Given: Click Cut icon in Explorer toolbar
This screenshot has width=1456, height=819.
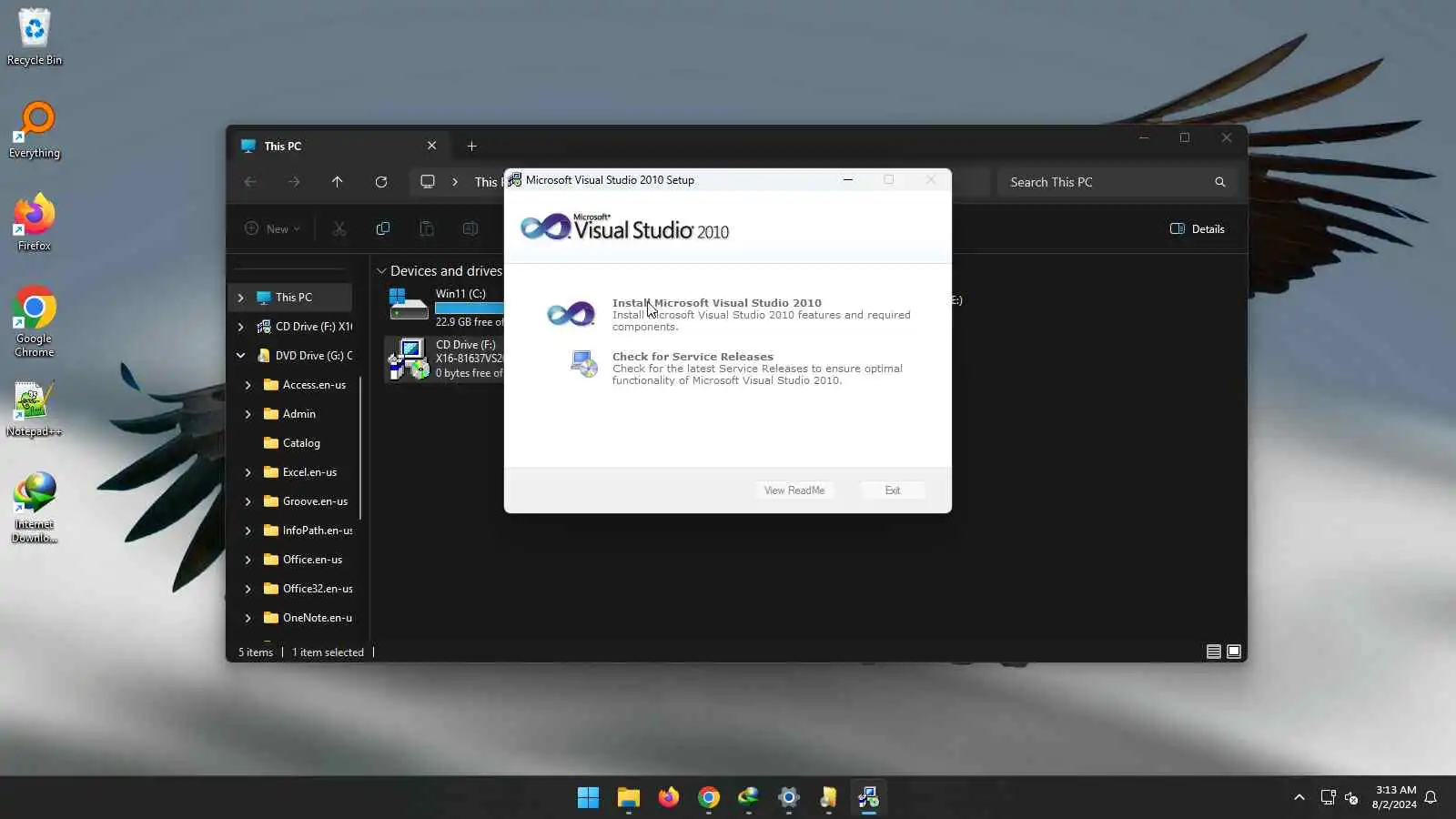Looking at the screenshot, I should point(339,229).
